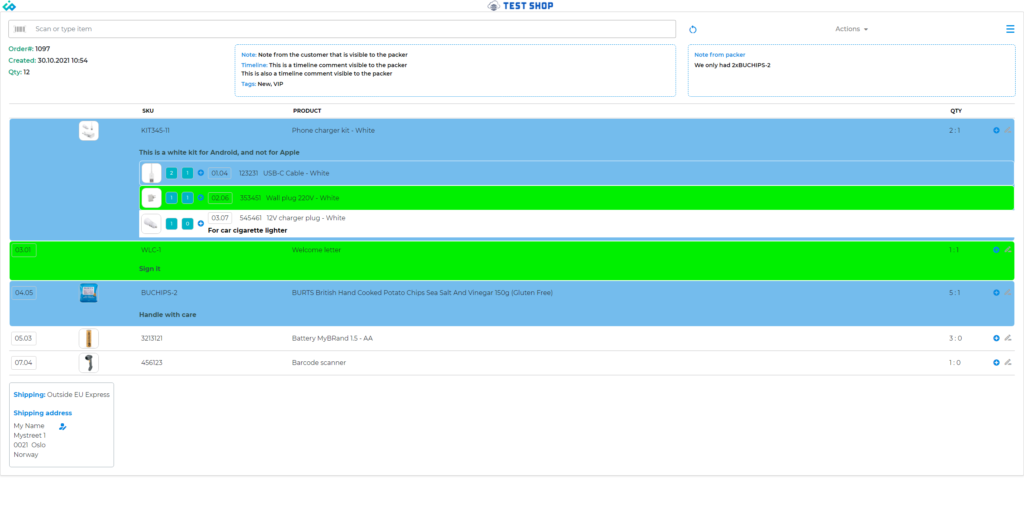Click the logo icon in the top-left corner
The height and width of the screenshot is (528, 1024).
point(9,6)
